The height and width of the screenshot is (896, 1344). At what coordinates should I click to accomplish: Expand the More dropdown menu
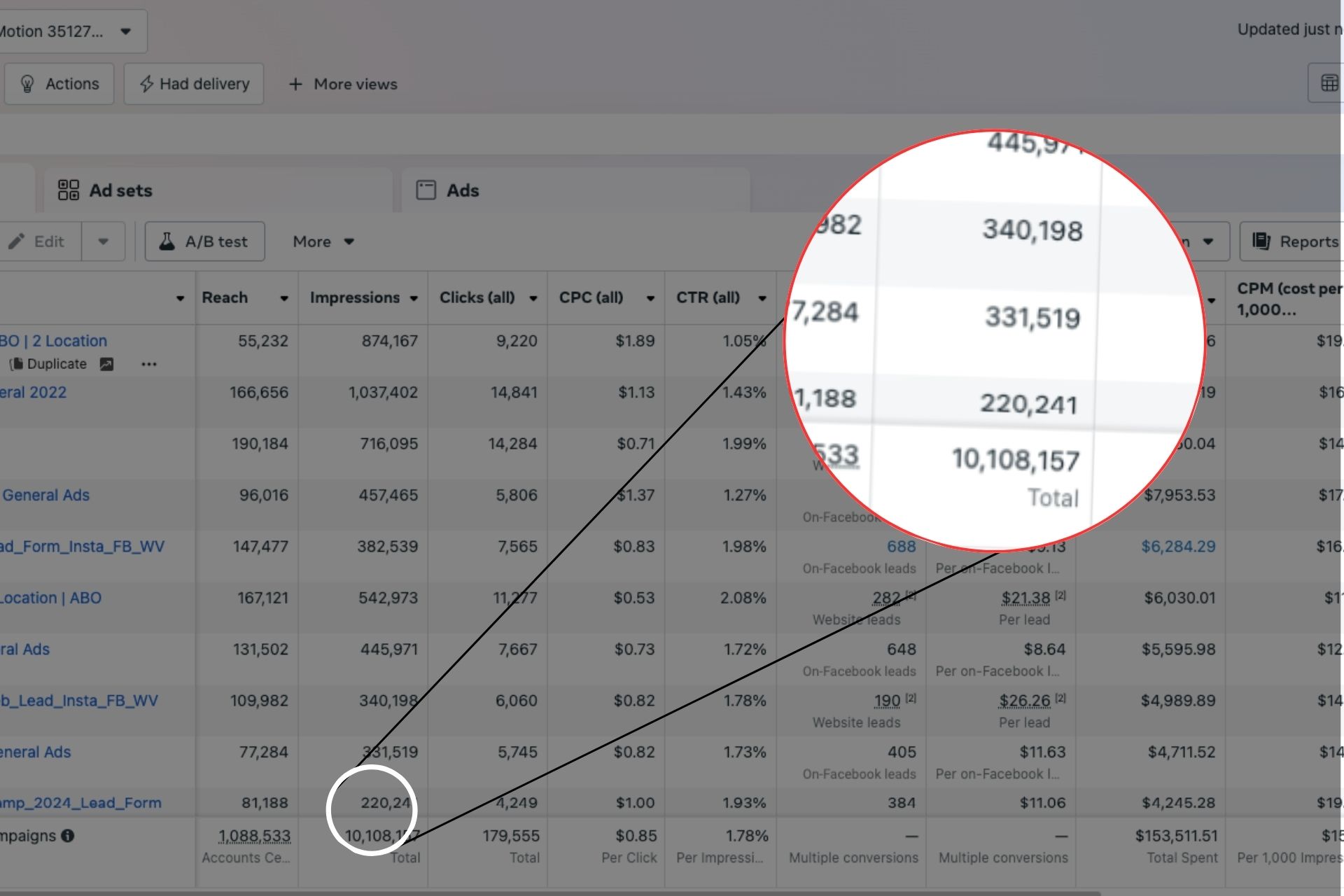pyautogui.click(x=323, y=241)
